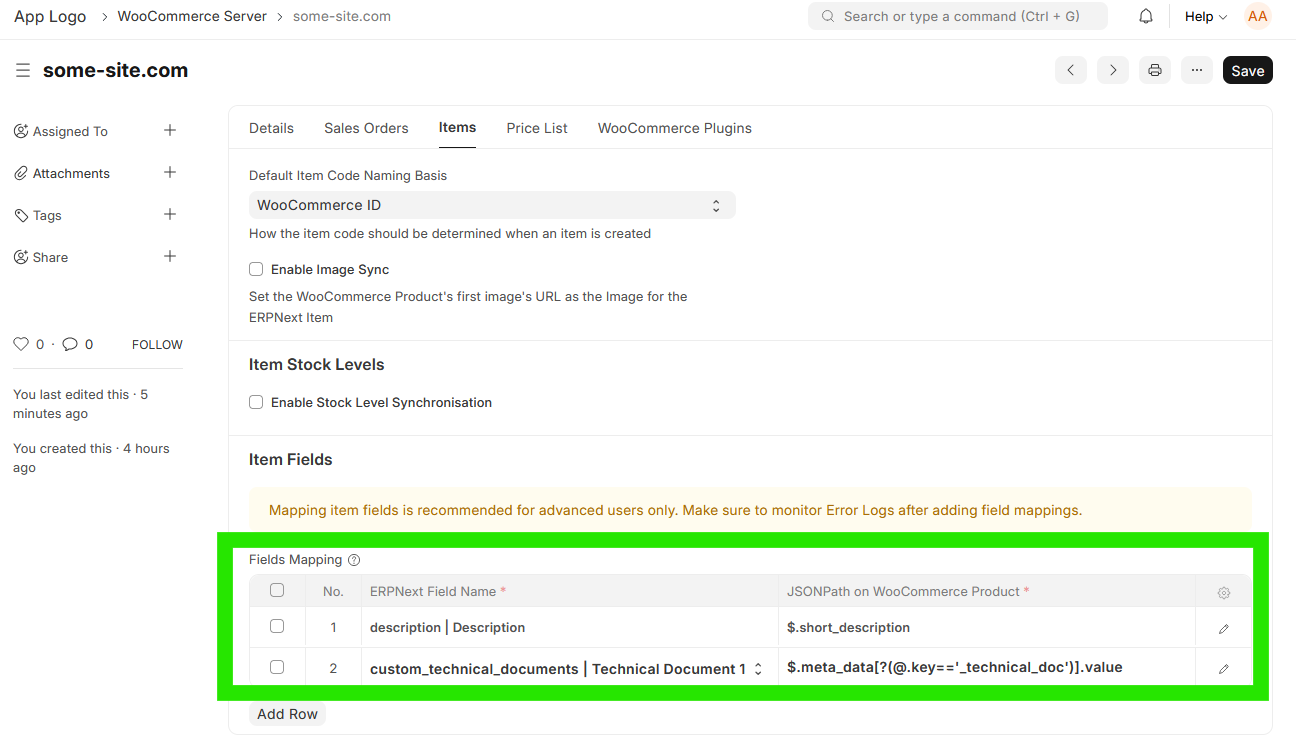Edit row 2 with pencil icon
This screenshot has height=745, width=1296.
pyautogui.click(x=1223, y=668)
